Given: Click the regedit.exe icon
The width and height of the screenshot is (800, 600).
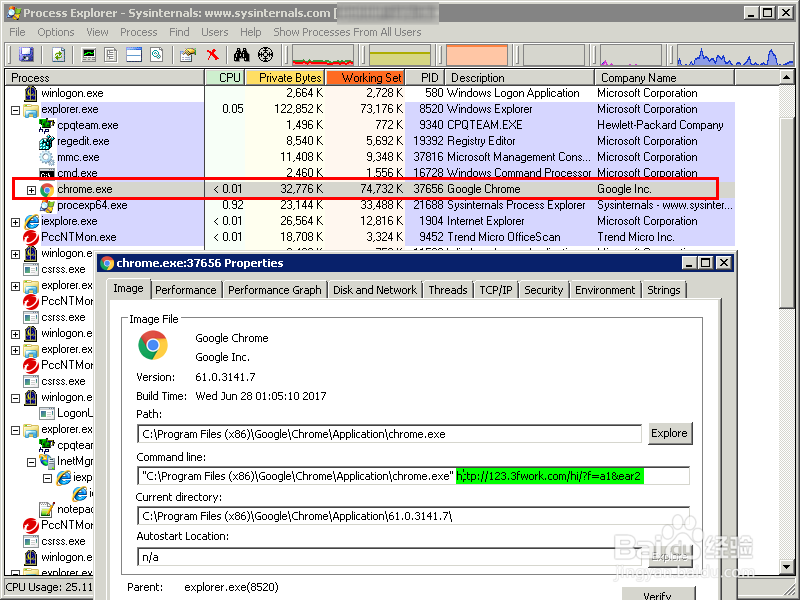Looking at the screenshot, I should (x=47, y=141).
